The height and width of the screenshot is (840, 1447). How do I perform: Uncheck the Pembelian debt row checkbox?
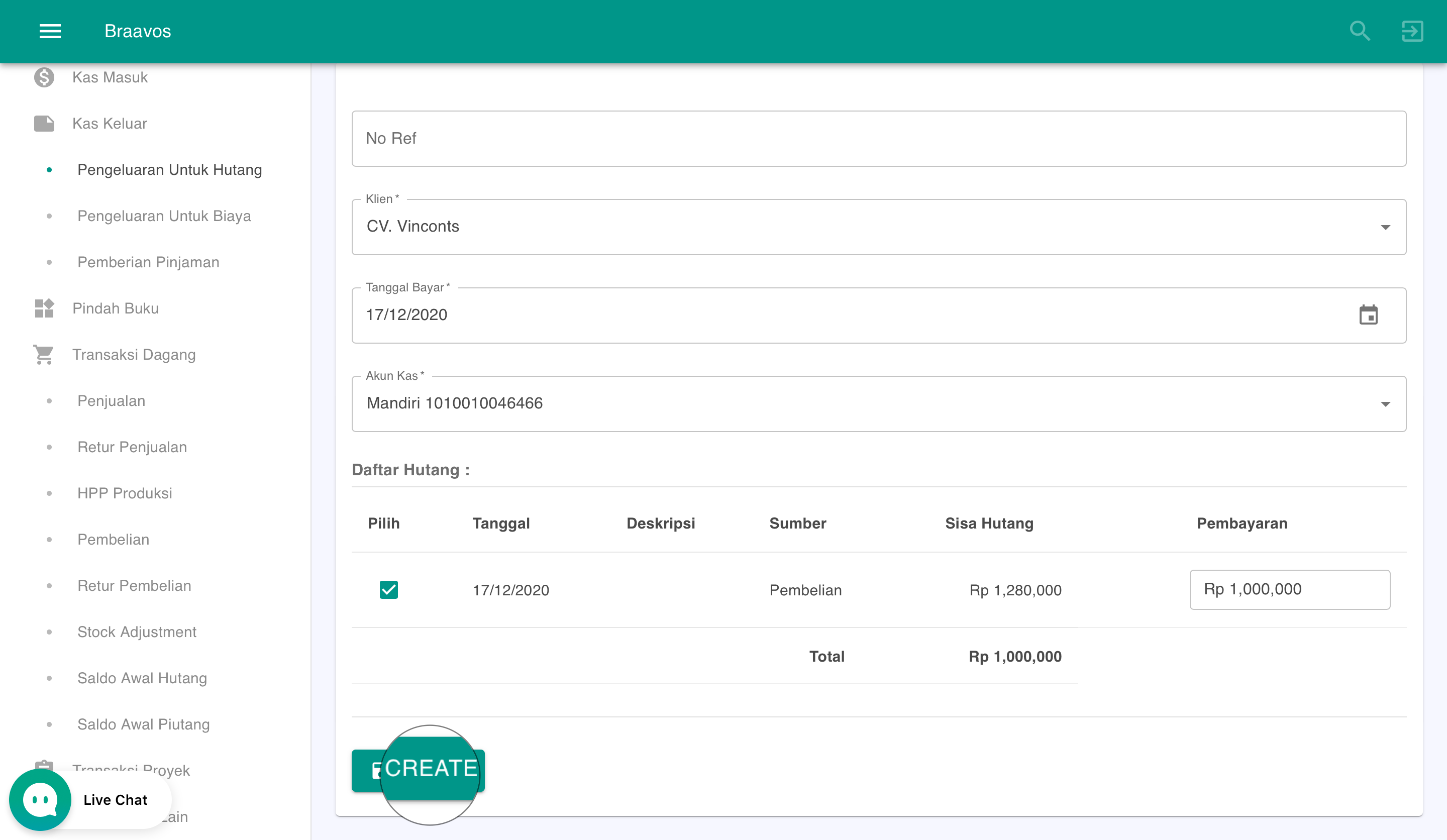[x=388, y=590]
